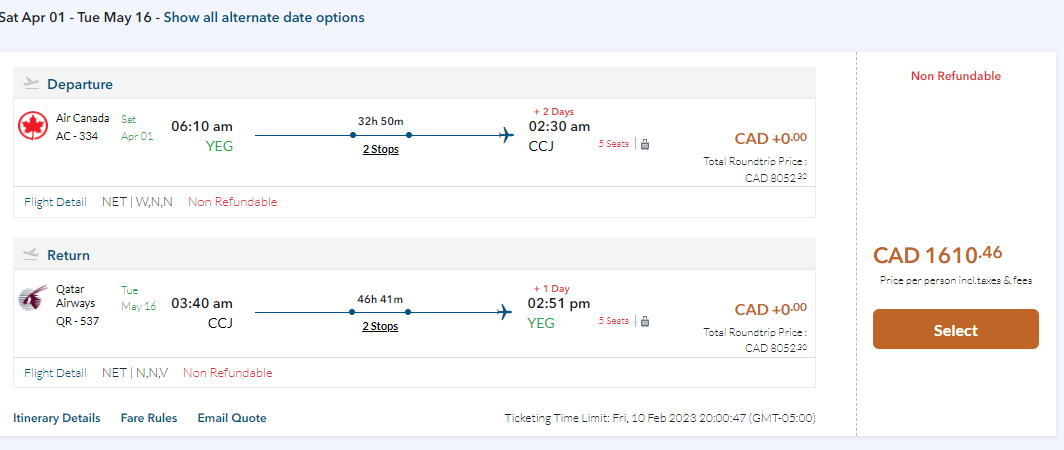Viewport: 1064px width, 450px height.
Task: Click the Air Canada airline logo
Action: click(33, 126)
